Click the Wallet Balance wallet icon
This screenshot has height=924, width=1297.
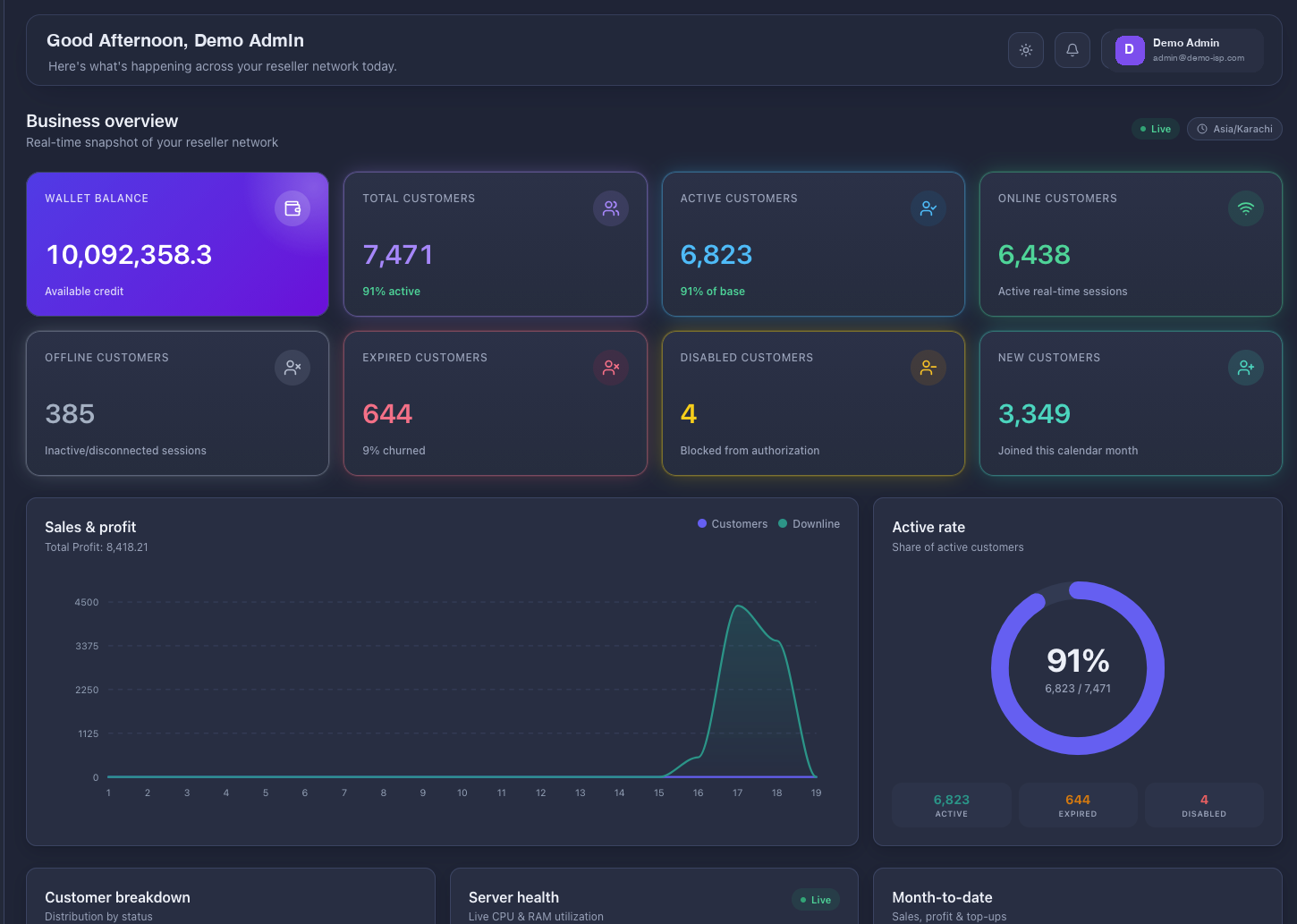292,208
